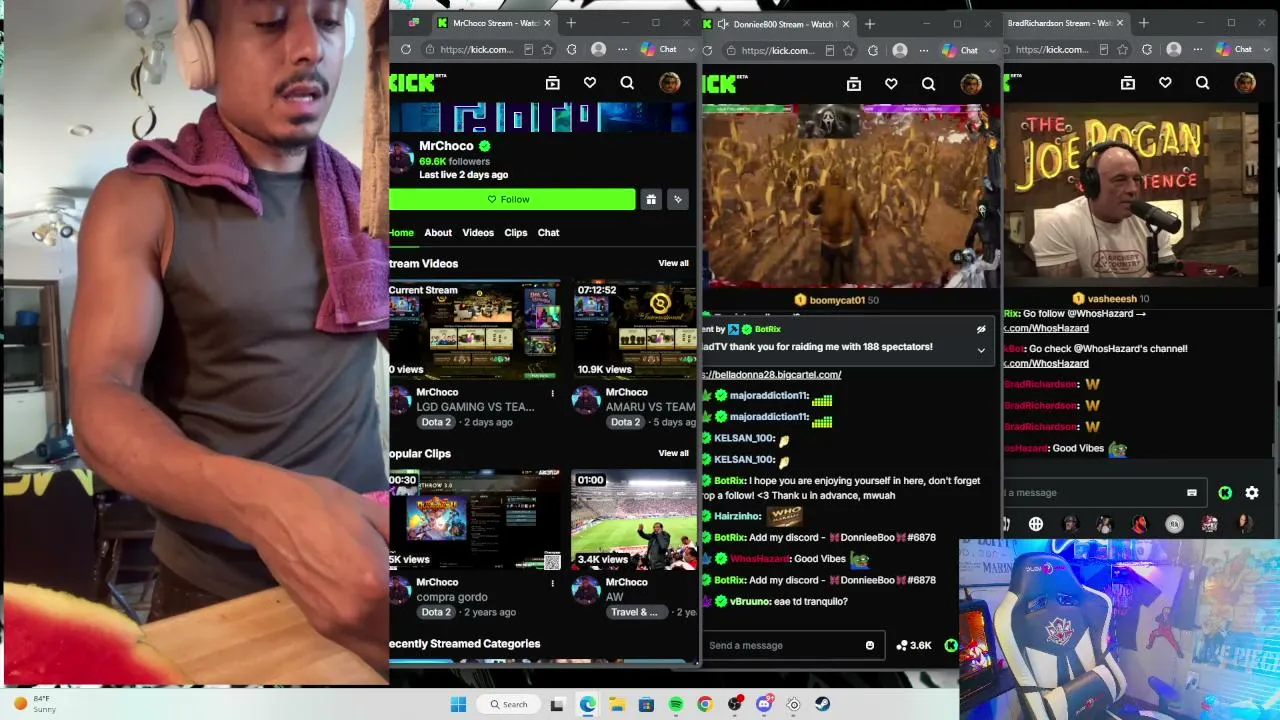
Task: Open Copilot Chat in MrChoco window
Action: [660, 49]
